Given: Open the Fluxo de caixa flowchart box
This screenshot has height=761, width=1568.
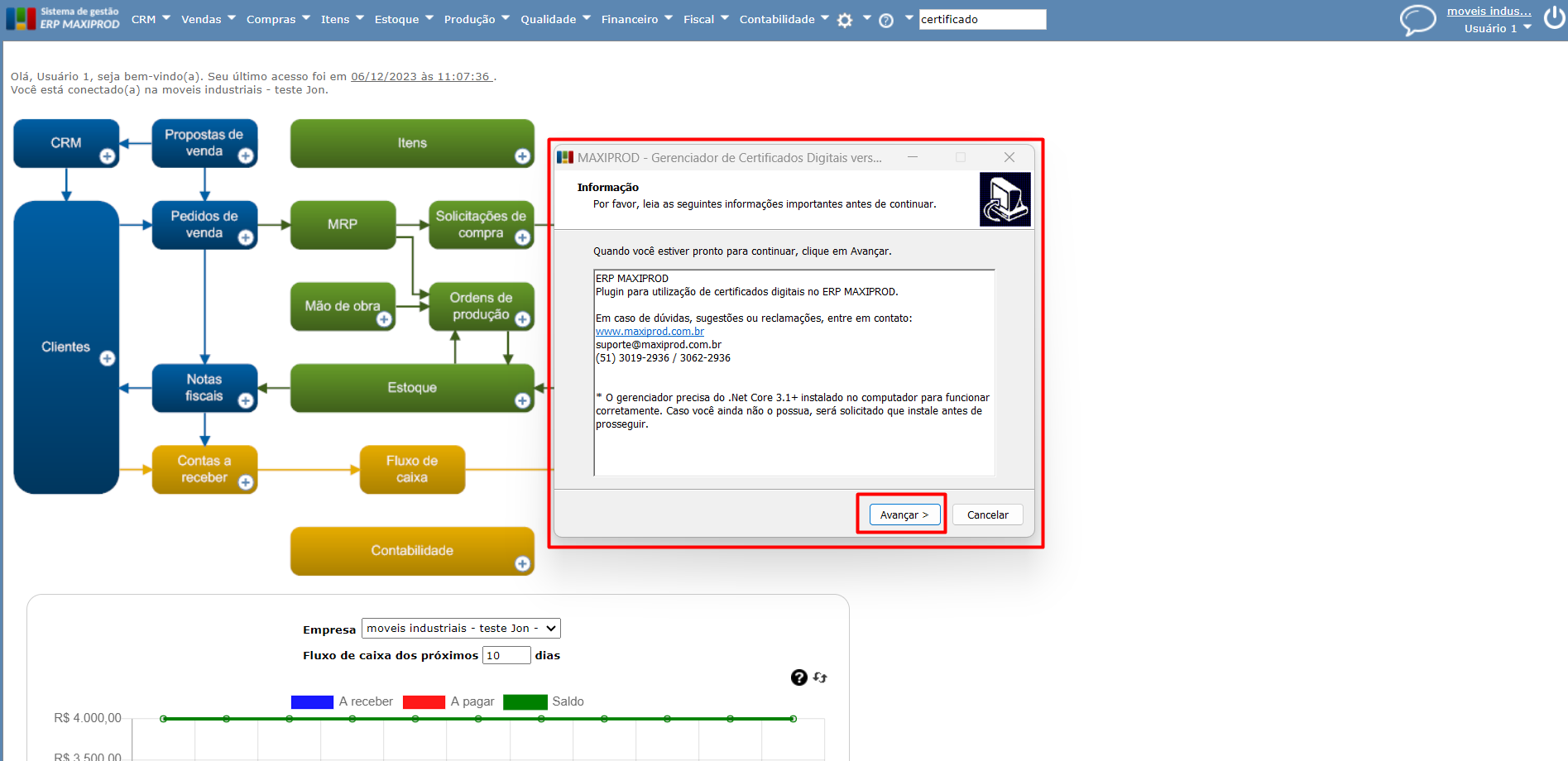Looking at the screenshot, I should (x=412, y=469).
